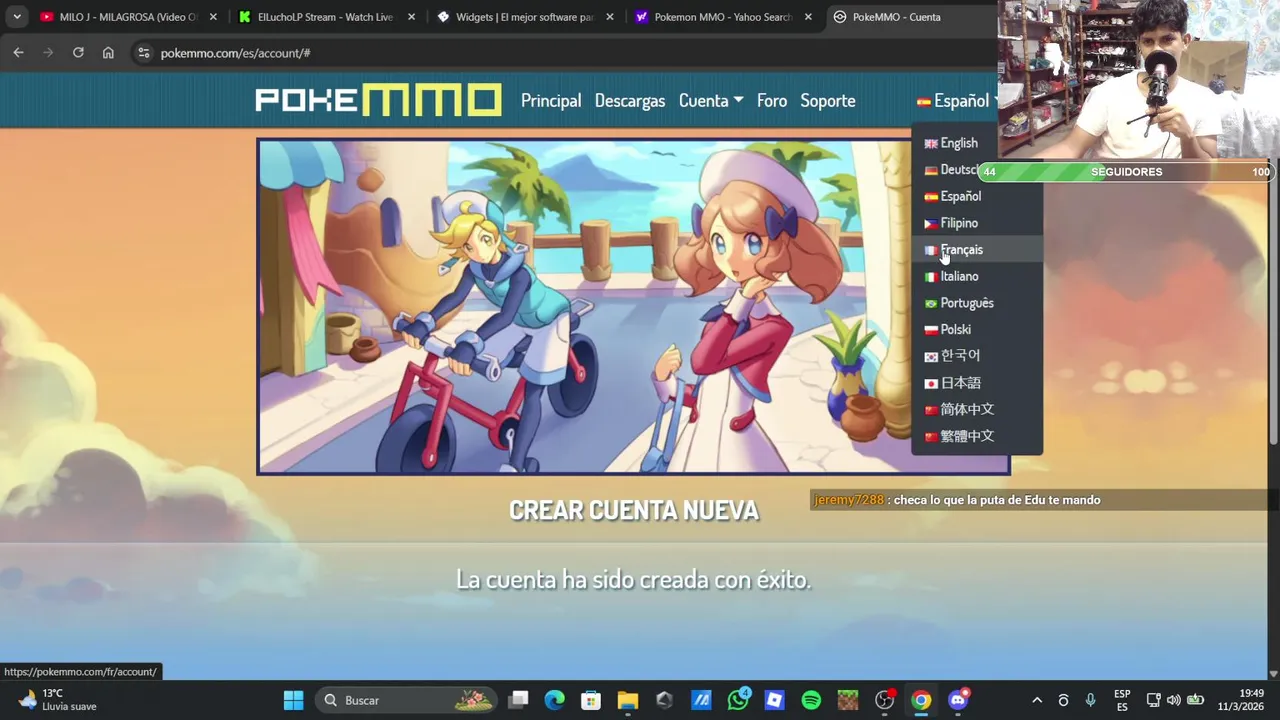Open Task View from the taskbar

tap(518, 700)
